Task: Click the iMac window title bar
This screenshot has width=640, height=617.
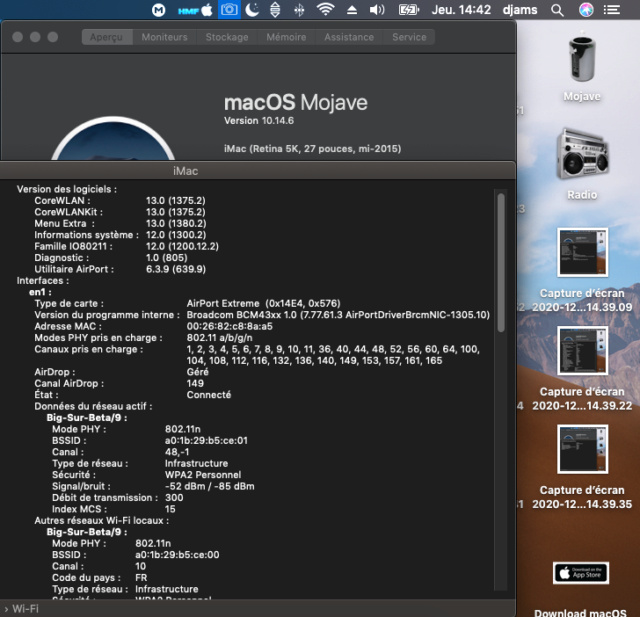Action: pos(258,171)
